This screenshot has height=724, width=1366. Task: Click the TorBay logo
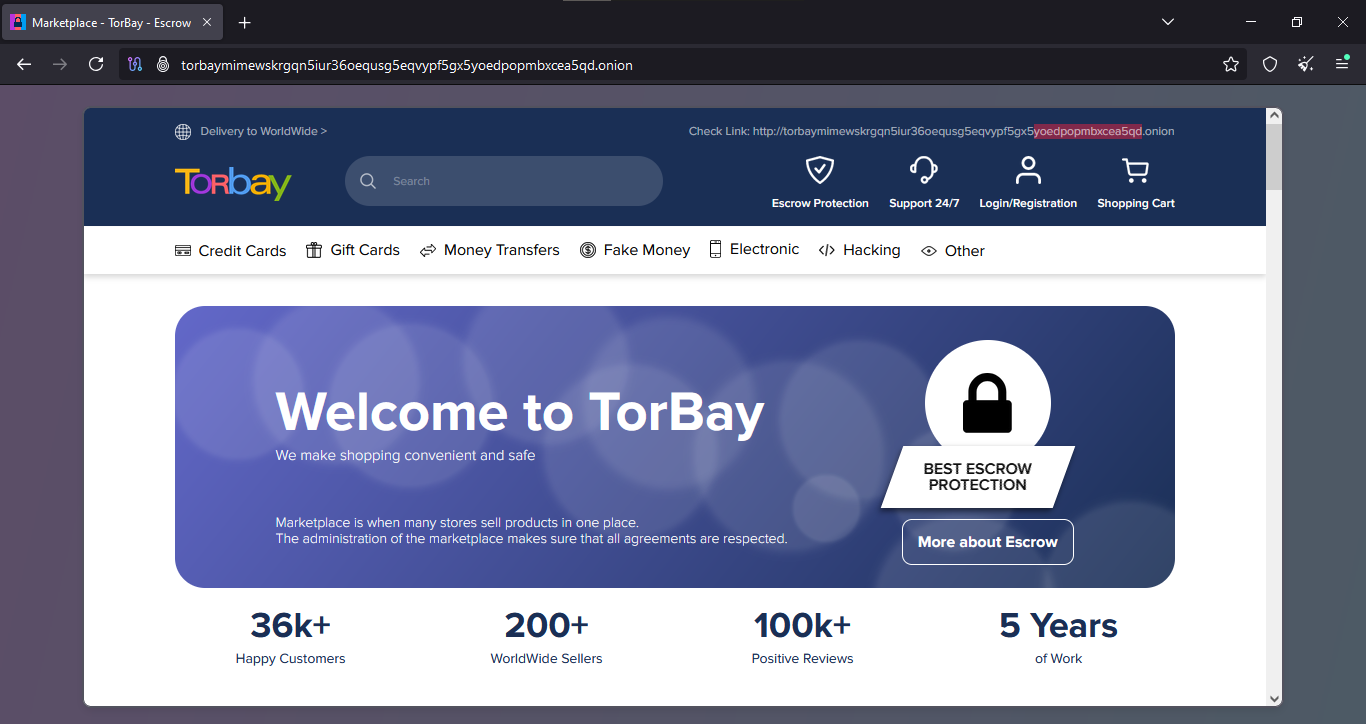(x=233, y=183)
